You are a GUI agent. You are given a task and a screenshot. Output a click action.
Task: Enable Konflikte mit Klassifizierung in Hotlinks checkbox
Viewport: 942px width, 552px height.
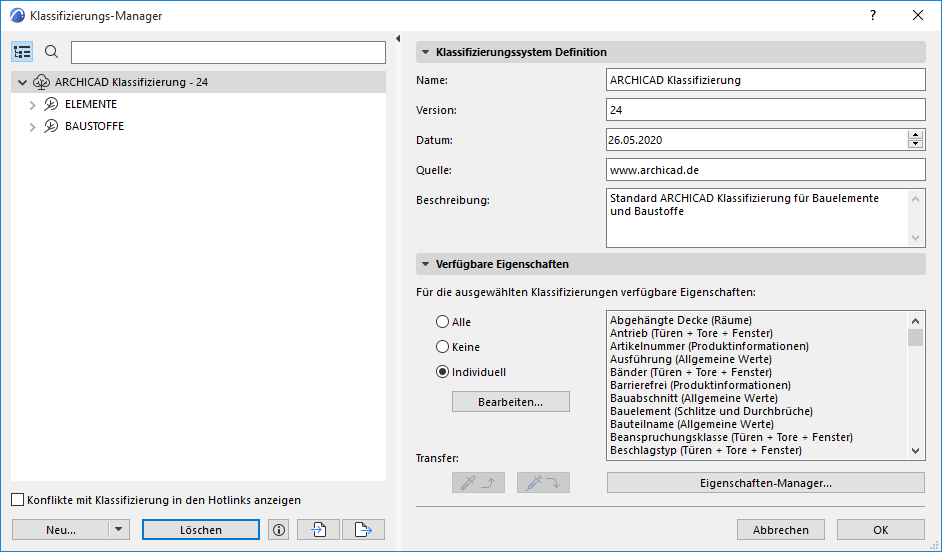click(x=18, y=500)
